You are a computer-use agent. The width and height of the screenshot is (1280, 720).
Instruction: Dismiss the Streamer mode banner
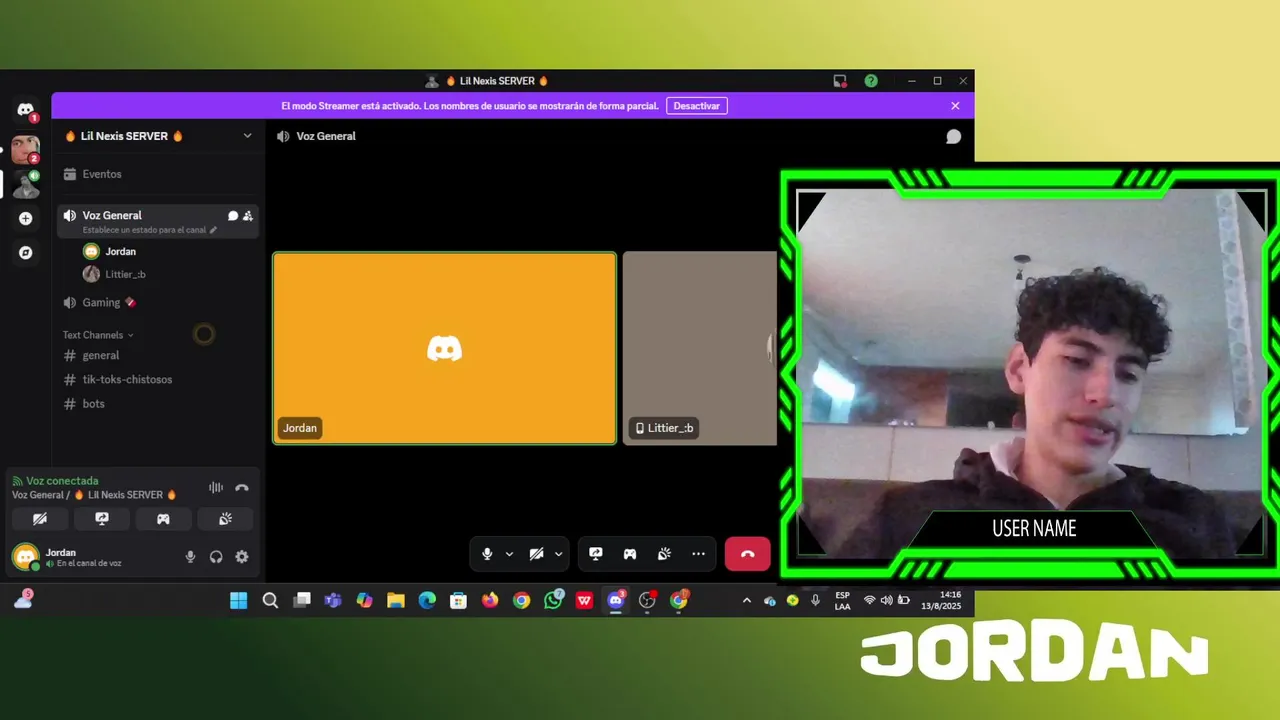tap(955, 106)
